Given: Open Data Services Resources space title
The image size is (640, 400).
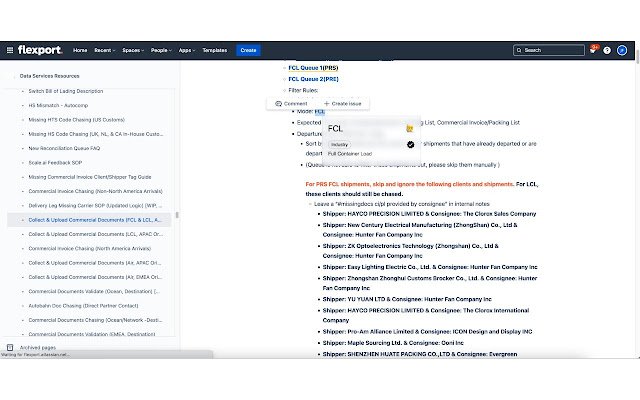Looking at the screenshot, I should click(x=49, y=76).
